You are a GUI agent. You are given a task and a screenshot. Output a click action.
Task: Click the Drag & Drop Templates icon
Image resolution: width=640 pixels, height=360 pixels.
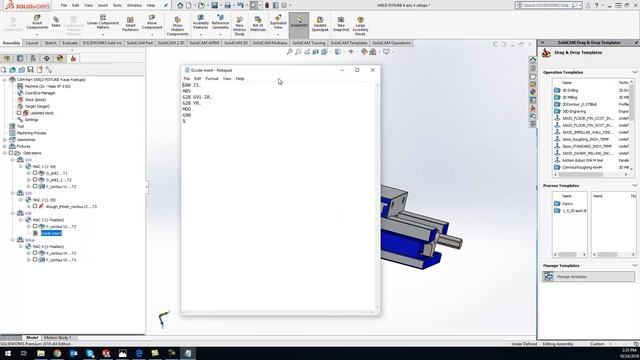(x=546, y=53)
